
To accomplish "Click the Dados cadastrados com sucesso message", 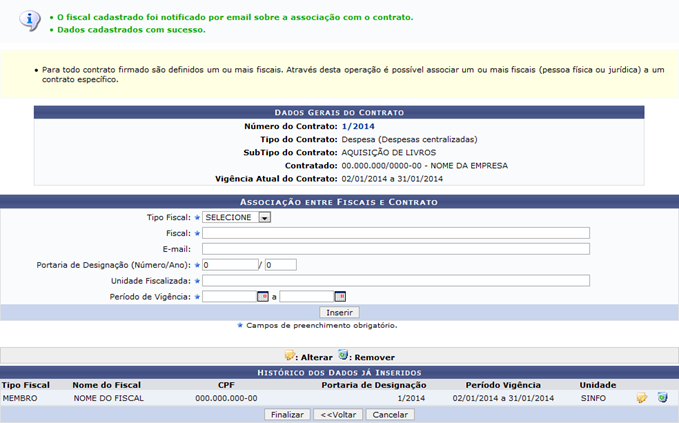I will pos(131,30).
